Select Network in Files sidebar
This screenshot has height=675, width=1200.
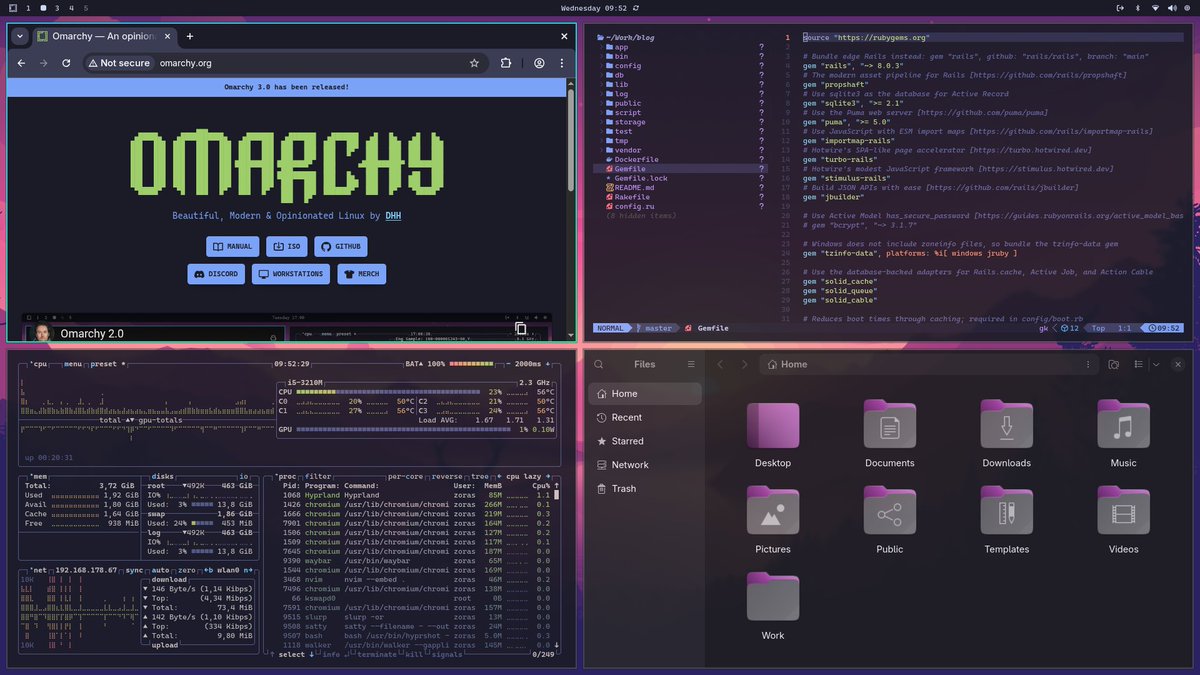tap(644, 465)
